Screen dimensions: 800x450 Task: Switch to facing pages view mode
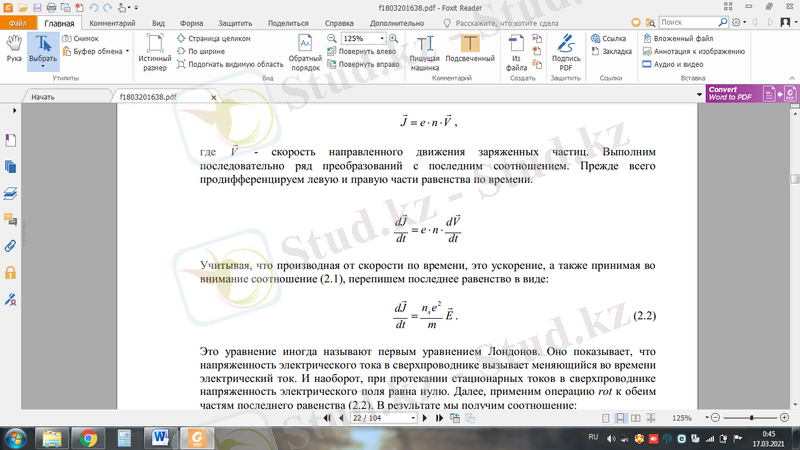[x=636, y=417]
